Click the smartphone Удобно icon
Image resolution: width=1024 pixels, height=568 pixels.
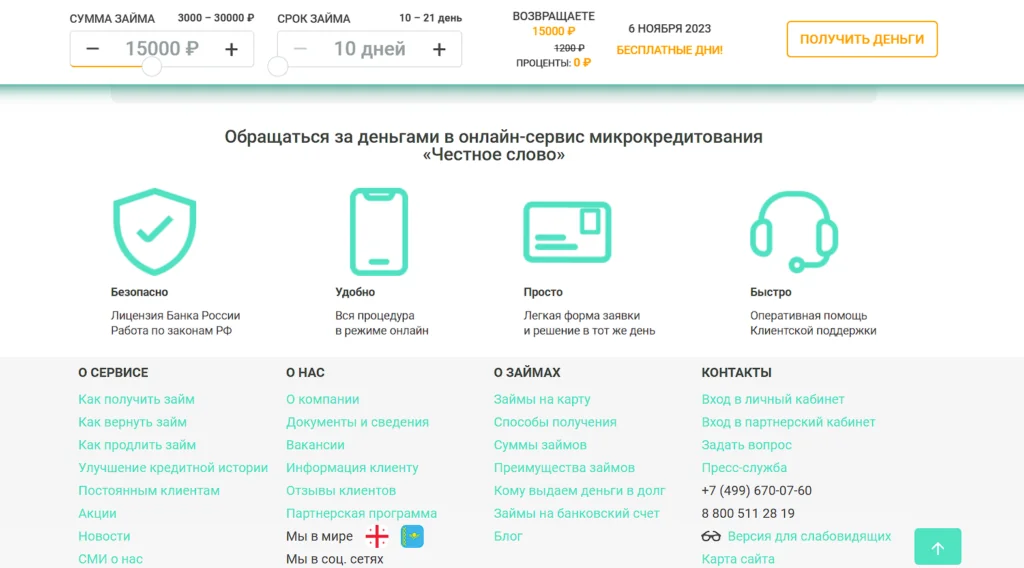tap(379, 232)
